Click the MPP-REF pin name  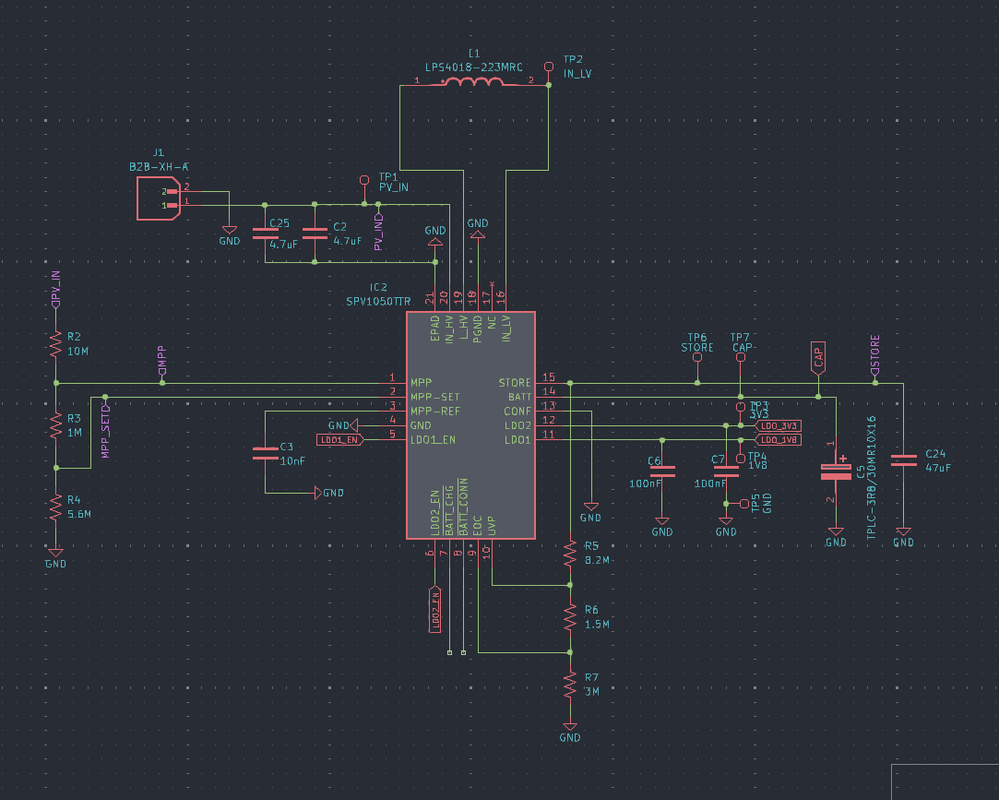coord(435,411)
